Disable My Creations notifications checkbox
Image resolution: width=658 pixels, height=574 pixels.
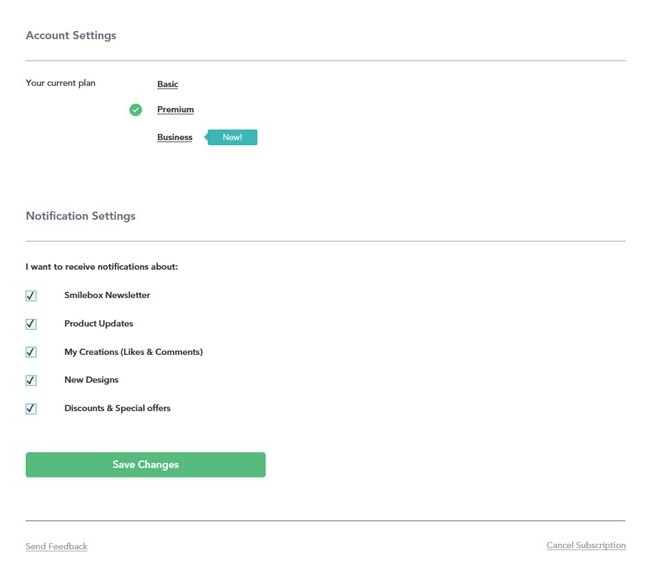point(31,352)
